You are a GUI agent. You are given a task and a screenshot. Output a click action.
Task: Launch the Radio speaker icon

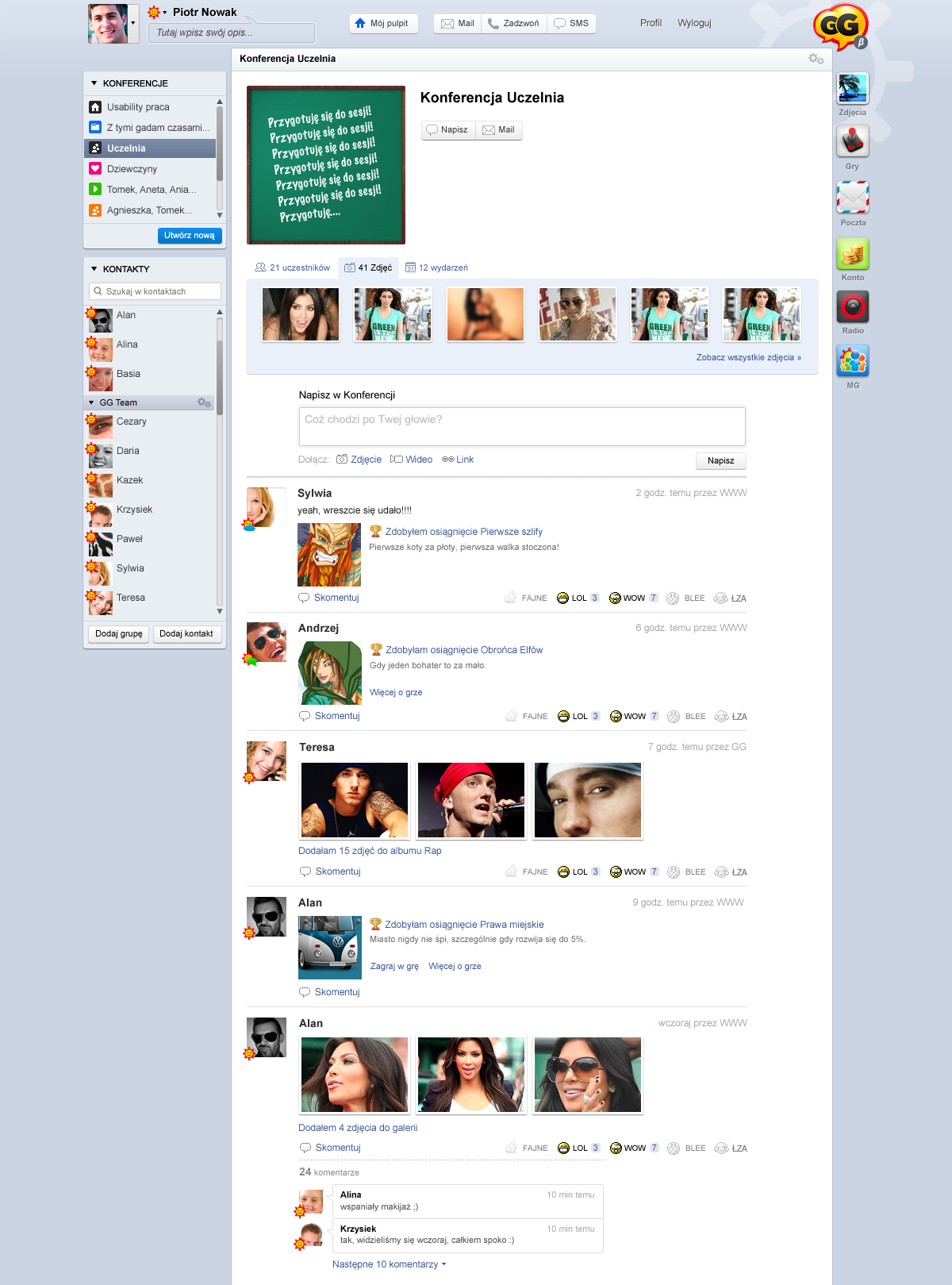pyautogui.click(x=853, y=307)
